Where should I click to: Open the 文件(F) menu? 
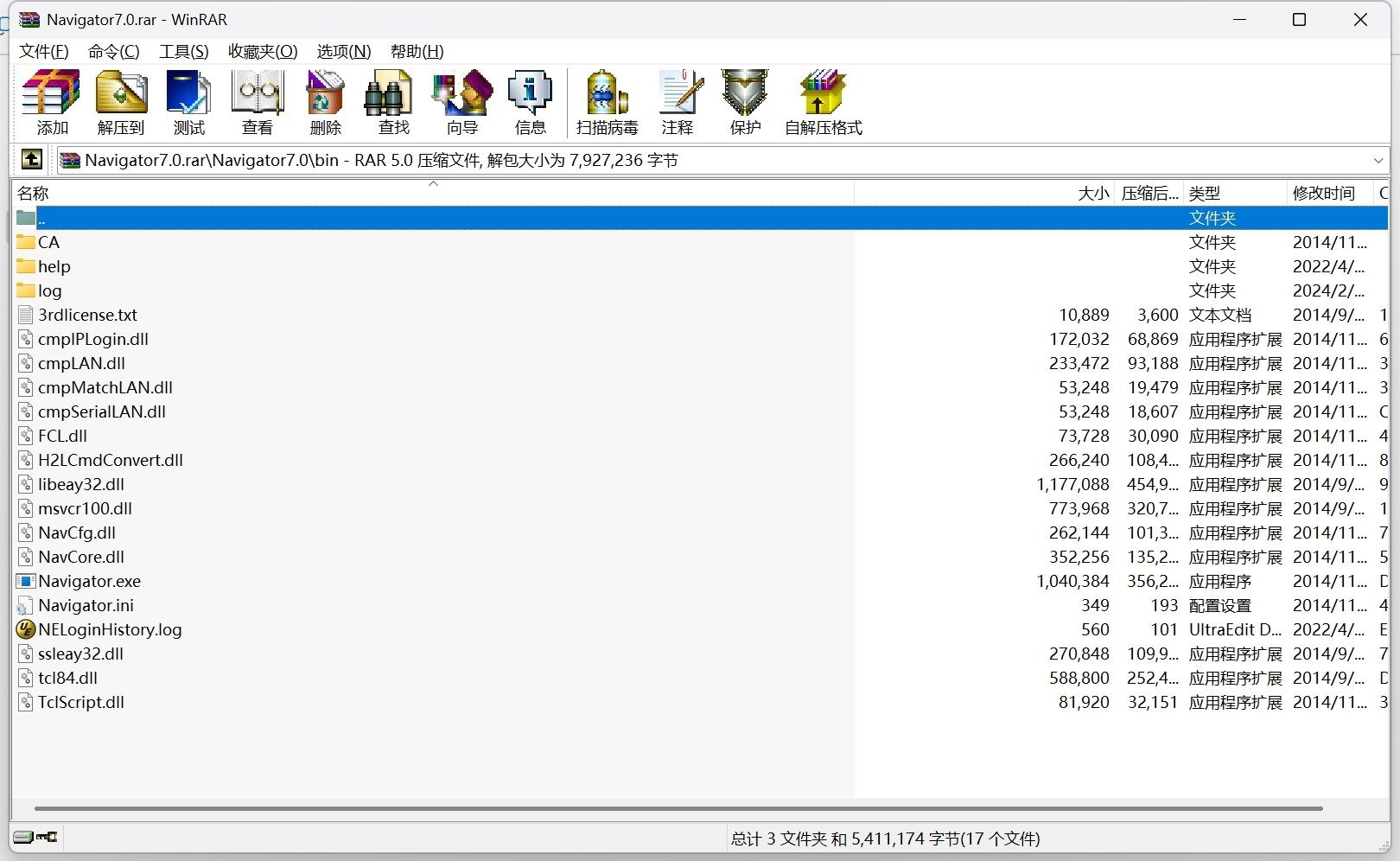[x=44, y=52]
